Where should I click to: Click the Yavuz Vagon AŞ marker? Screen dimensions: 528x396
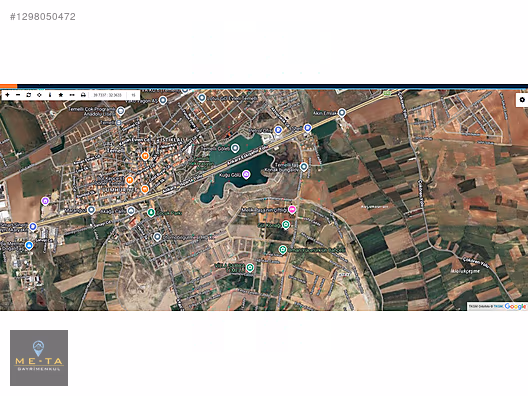(x=163, y=100)
